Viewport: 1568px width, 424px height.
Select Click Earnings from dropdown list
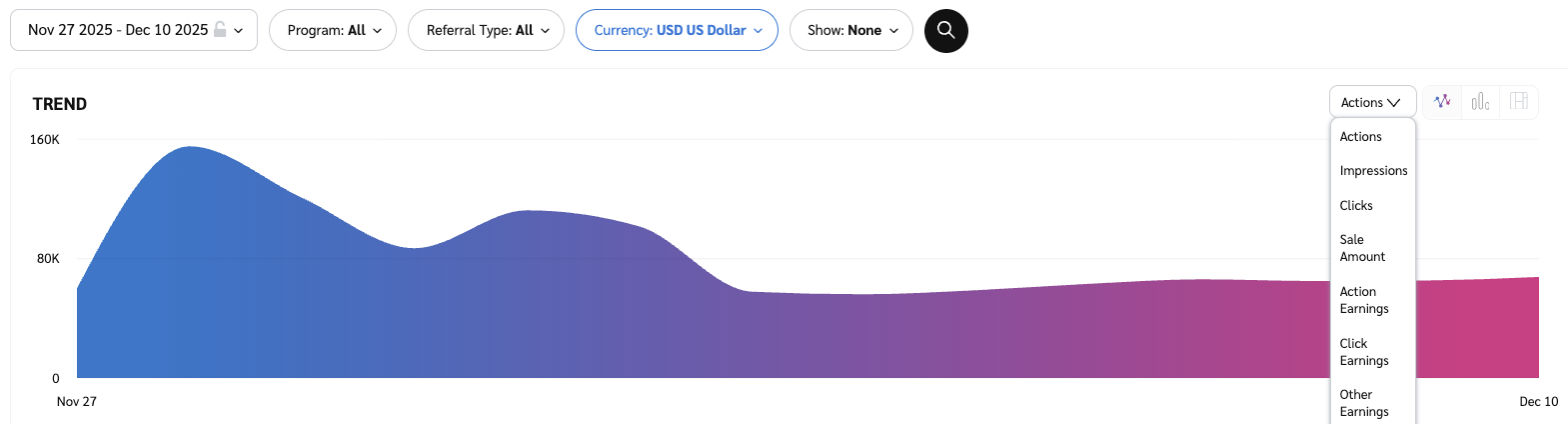tap(1364, 352)
